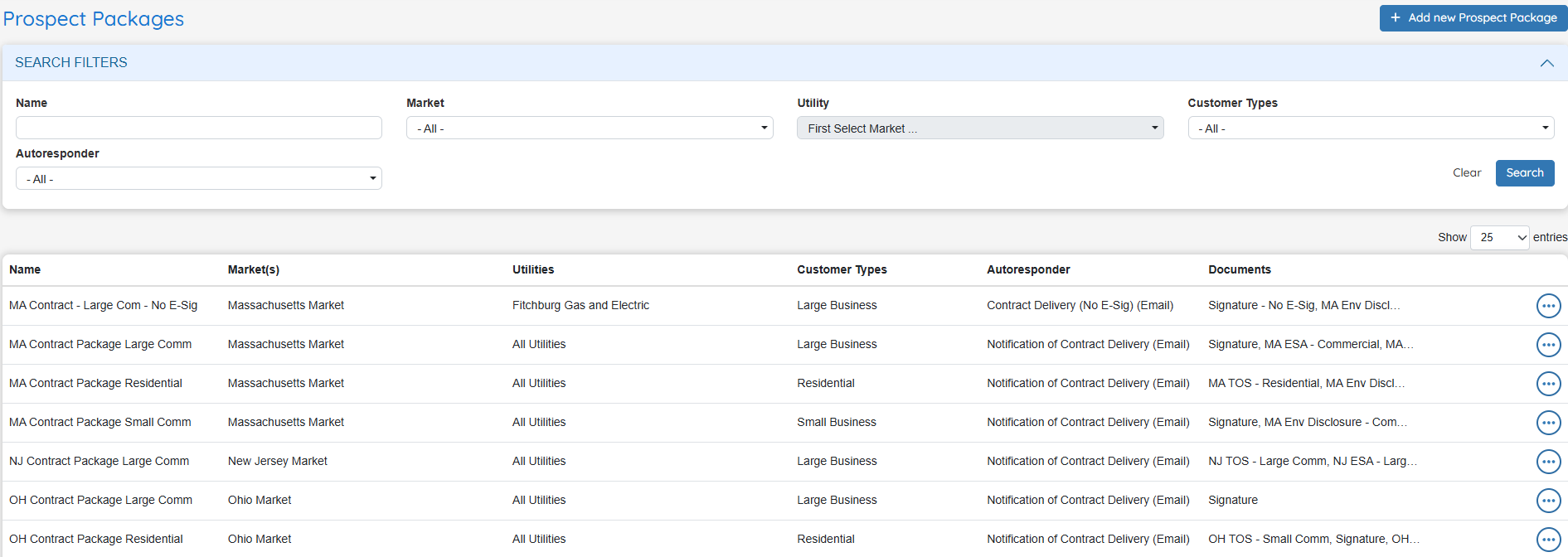
Task: Open actions menu for OH Contract Package Large Comm
Action: (1548, 501)
